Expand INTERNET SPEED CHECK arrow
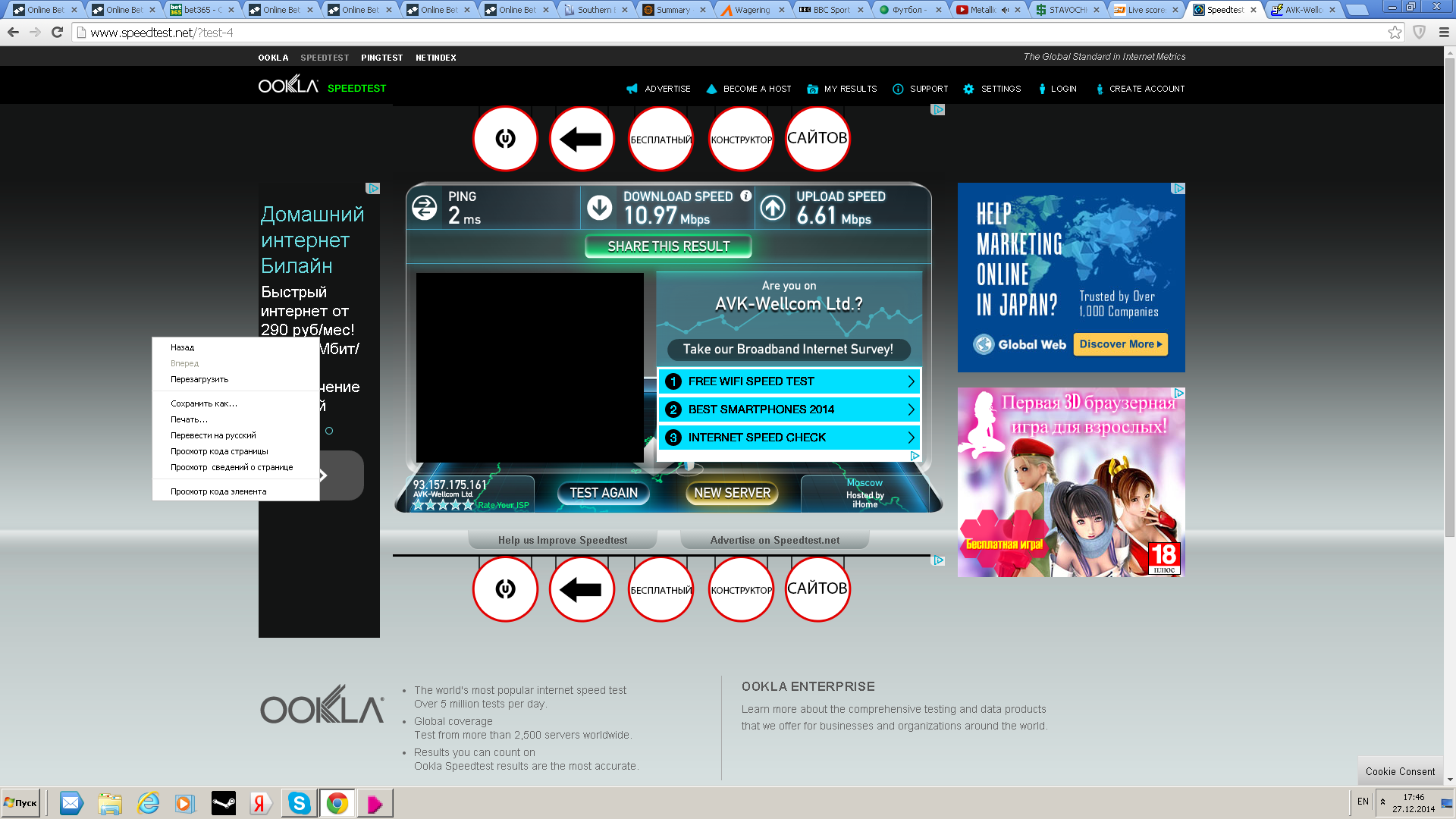The height and width of the screenshot is (819, 1456). pyautogui.click(x=912, y=438)
